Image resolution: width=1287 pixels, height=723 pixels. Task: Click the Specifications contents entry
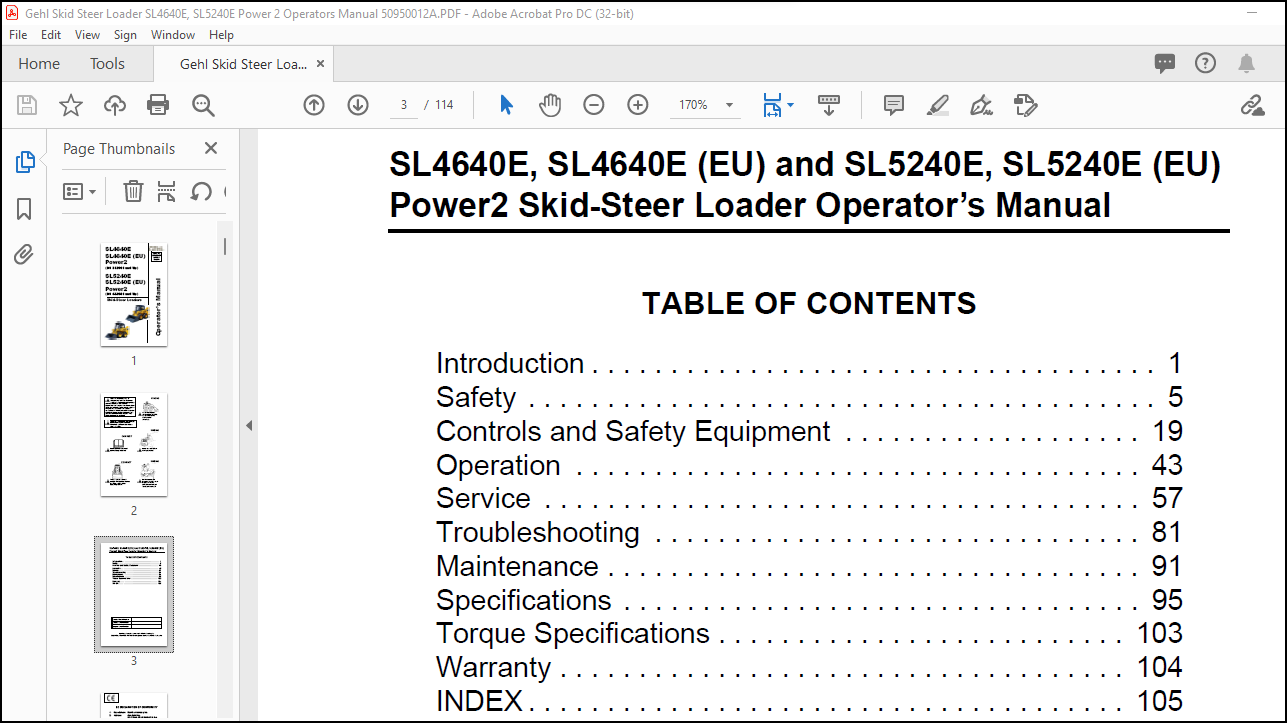click(x=809, y=600)
